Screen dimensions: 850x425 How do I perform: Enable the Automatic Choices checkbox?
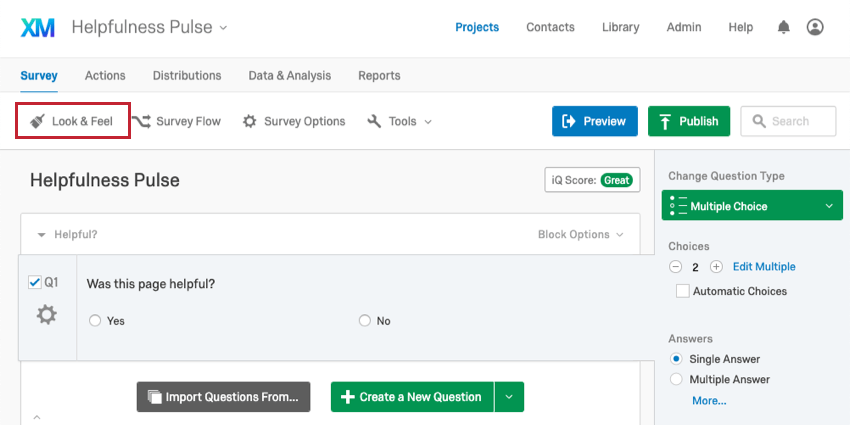click(x=682, y=291)
